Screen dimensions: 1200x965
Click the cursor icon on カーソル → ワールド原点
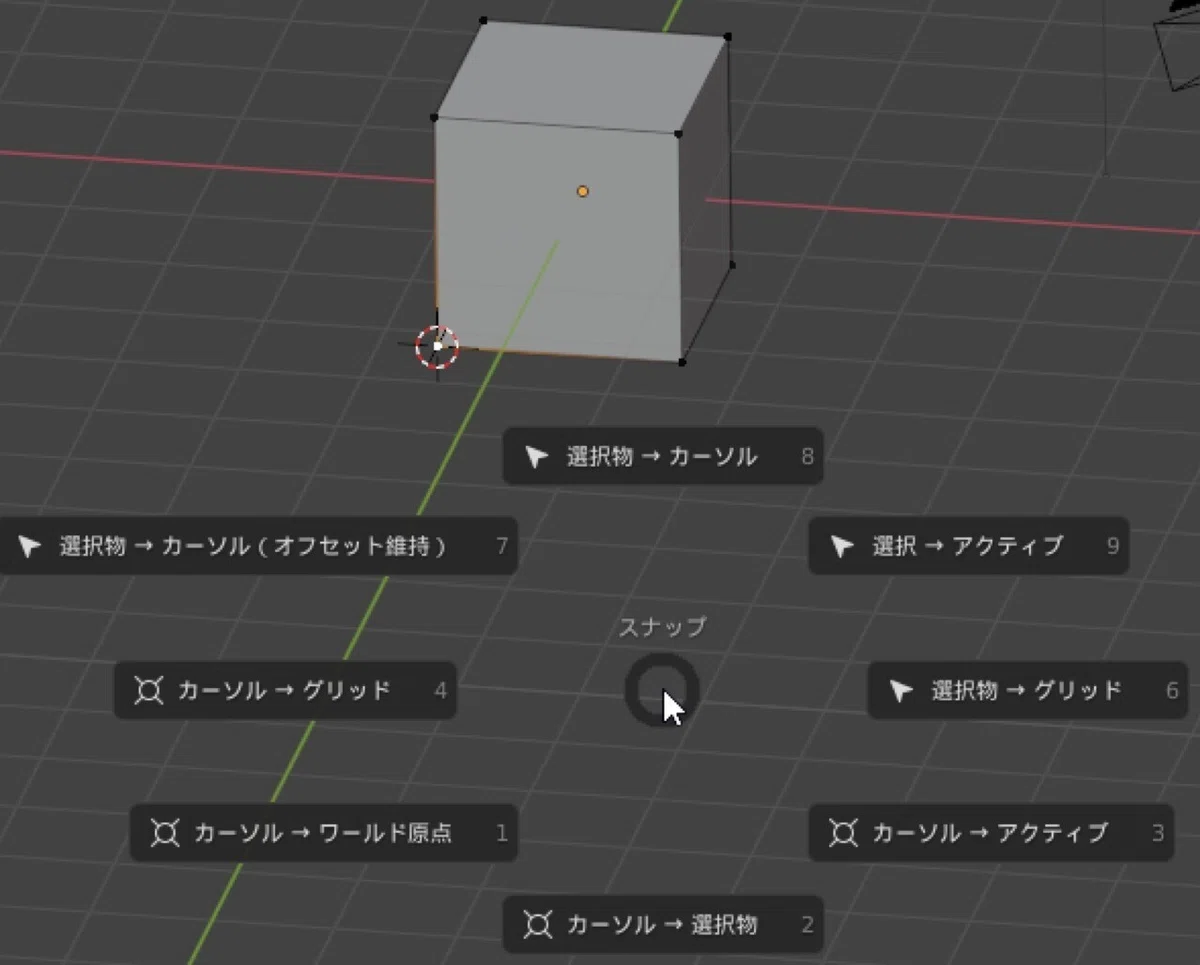164,833
